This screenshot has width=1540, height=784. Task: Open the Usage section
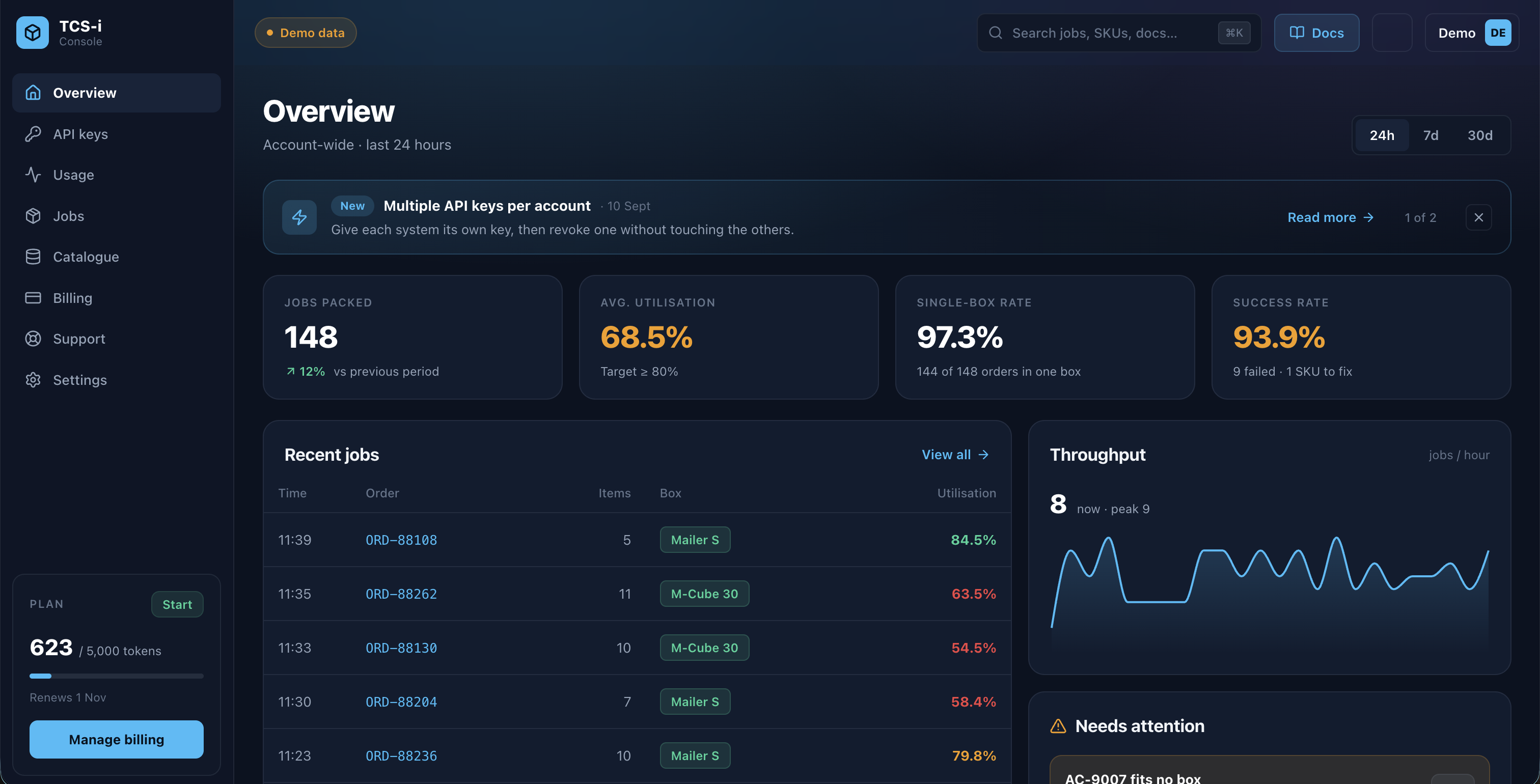click(x=117, y=175)
